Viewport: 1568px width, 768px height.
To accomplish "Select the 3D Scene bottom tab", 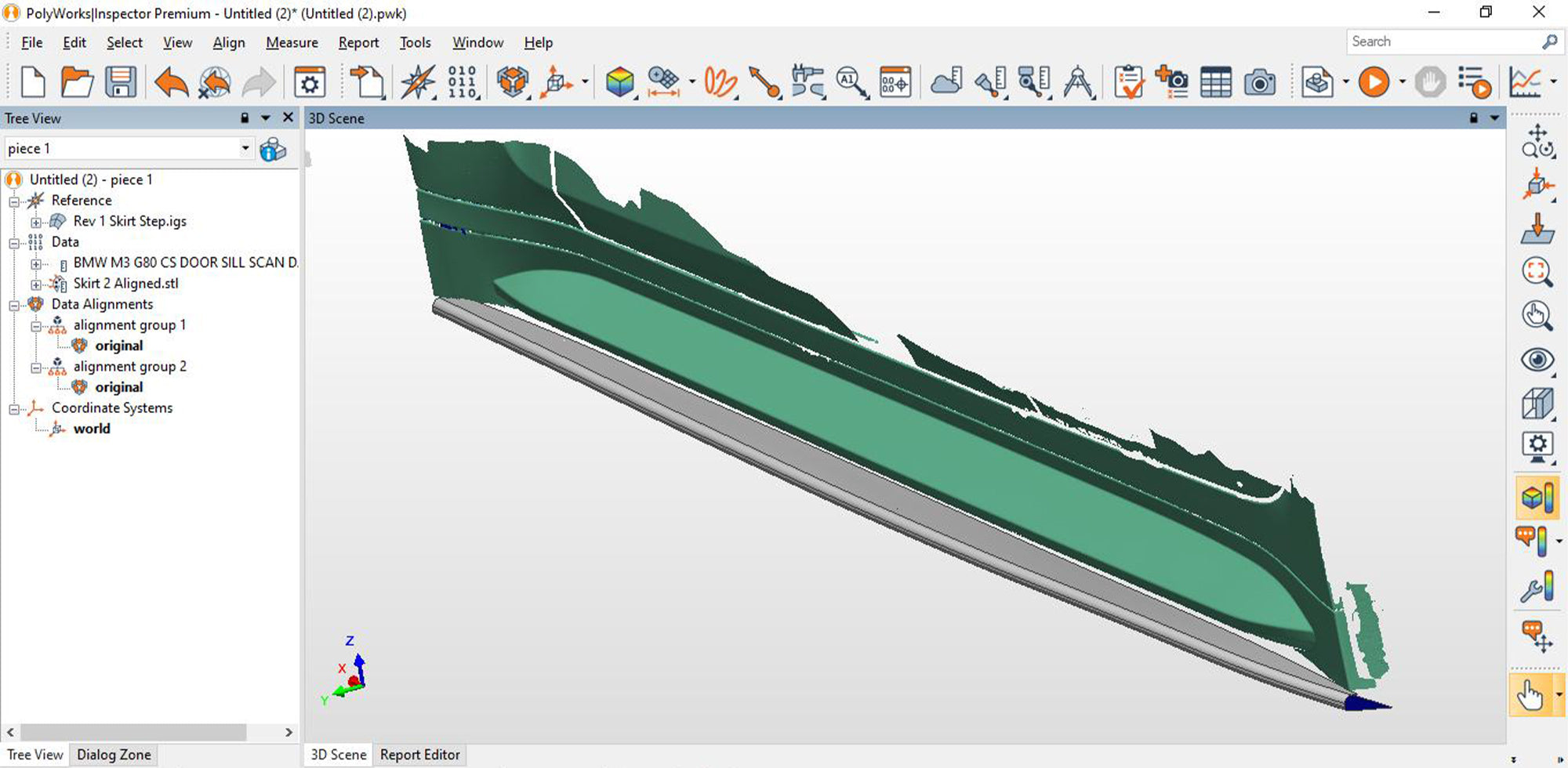I will point(338,755).
